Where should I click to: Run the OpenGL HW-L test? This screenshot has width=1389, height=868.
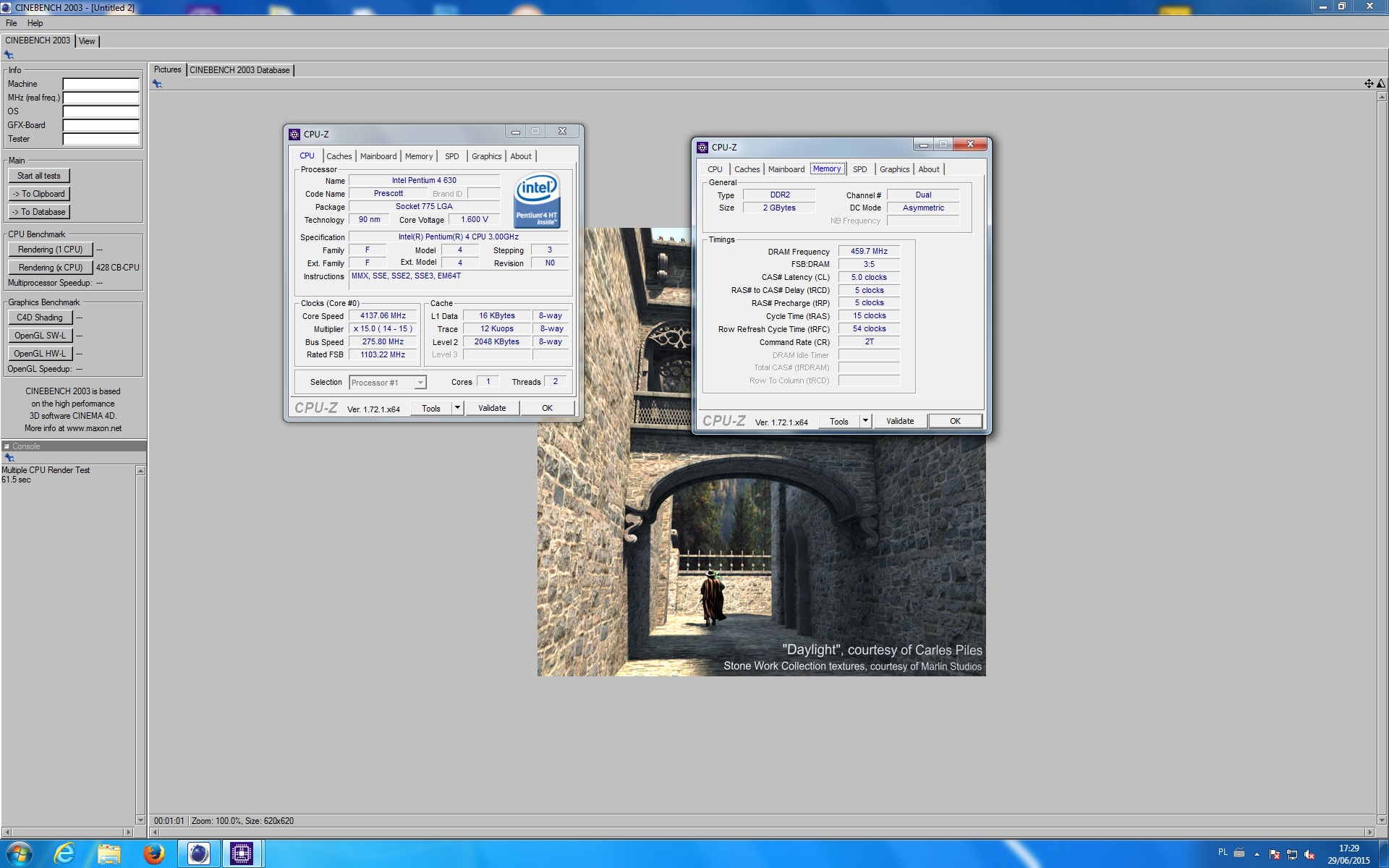click(x=41, y=354)
